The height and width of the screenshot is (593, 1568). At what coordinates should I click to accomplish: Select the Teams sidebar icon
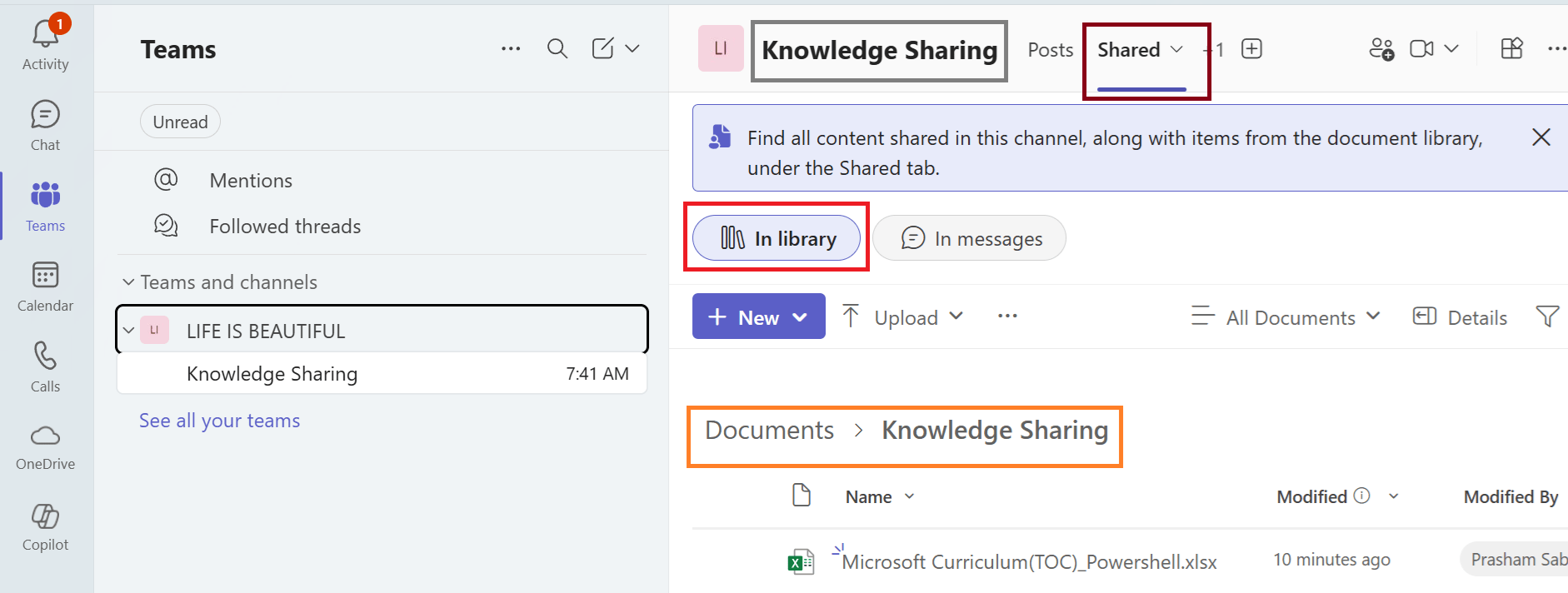tap(45, 207)
